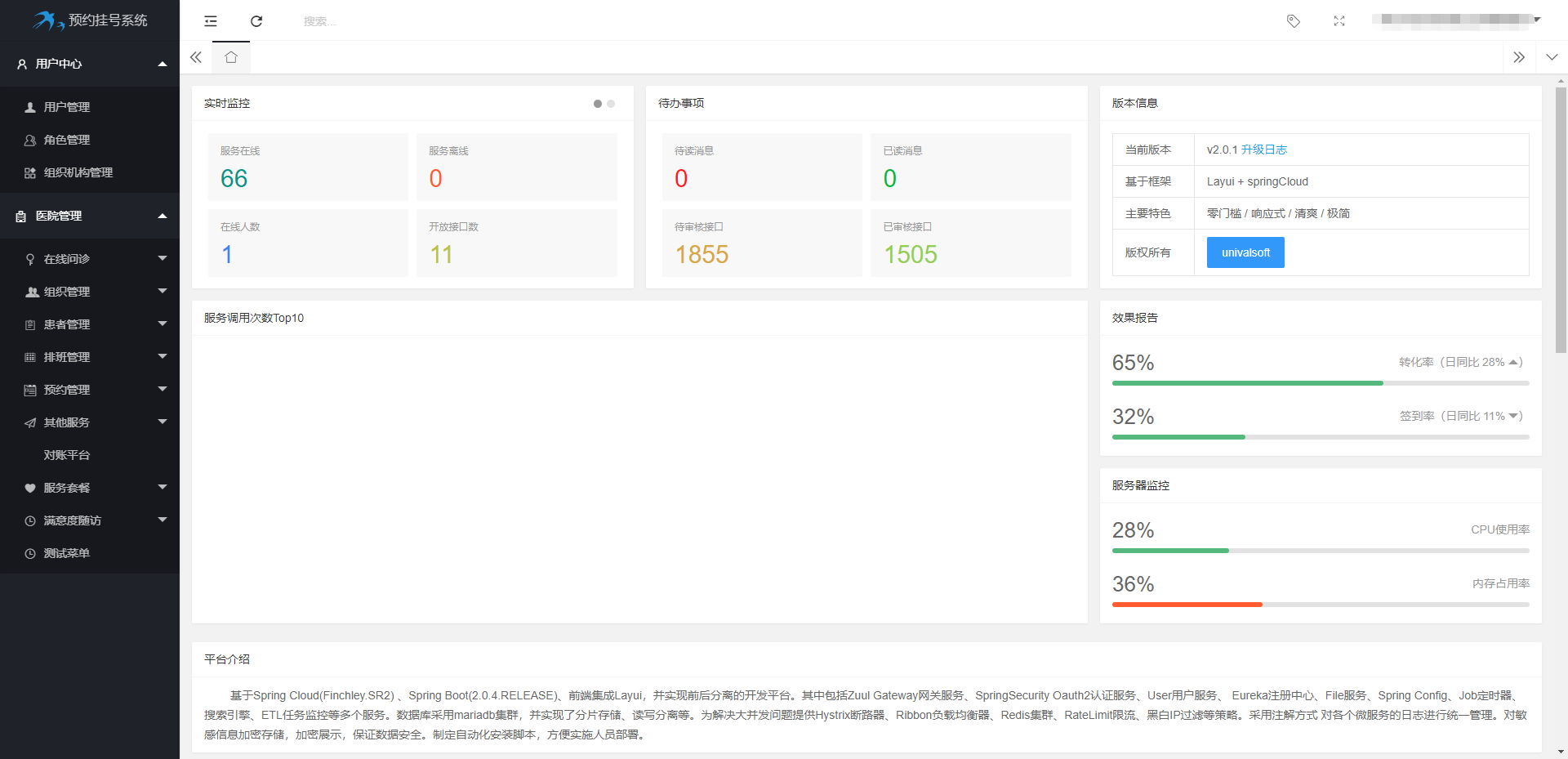Click the 28% CPU使用率 progress bar

(1321, 551)
